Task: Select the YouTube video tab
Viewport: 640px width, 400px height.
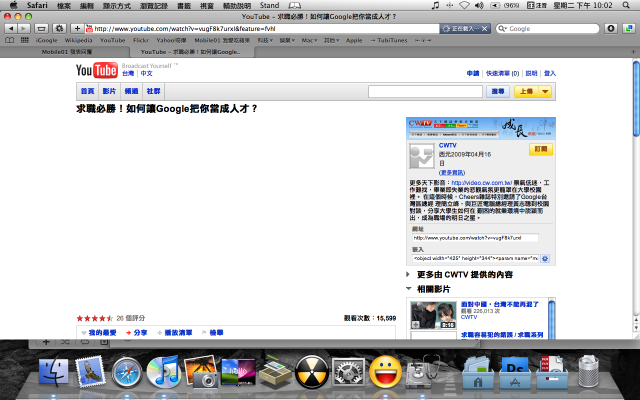Action: [x=191, y=52]
